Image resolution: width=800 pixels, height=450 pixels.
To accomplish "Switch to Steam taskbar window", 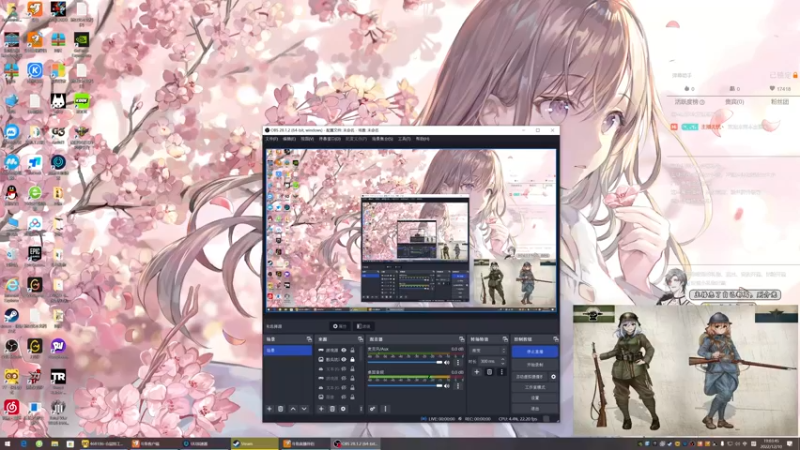I will (254, 444).
